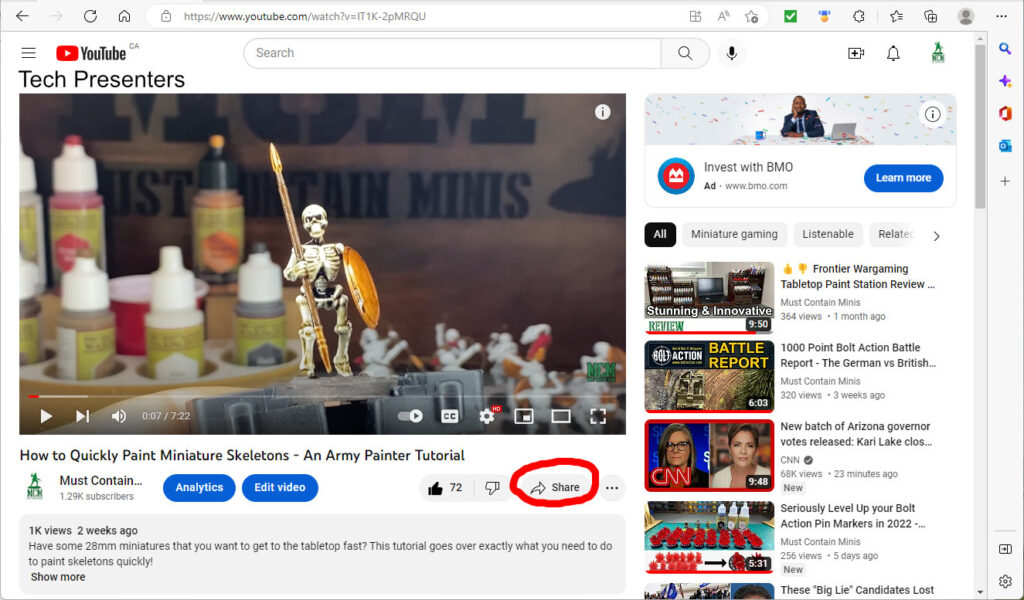Select the Listenable filter chip
This screenshot has width=1024, height=600.
tap(827, 234)
